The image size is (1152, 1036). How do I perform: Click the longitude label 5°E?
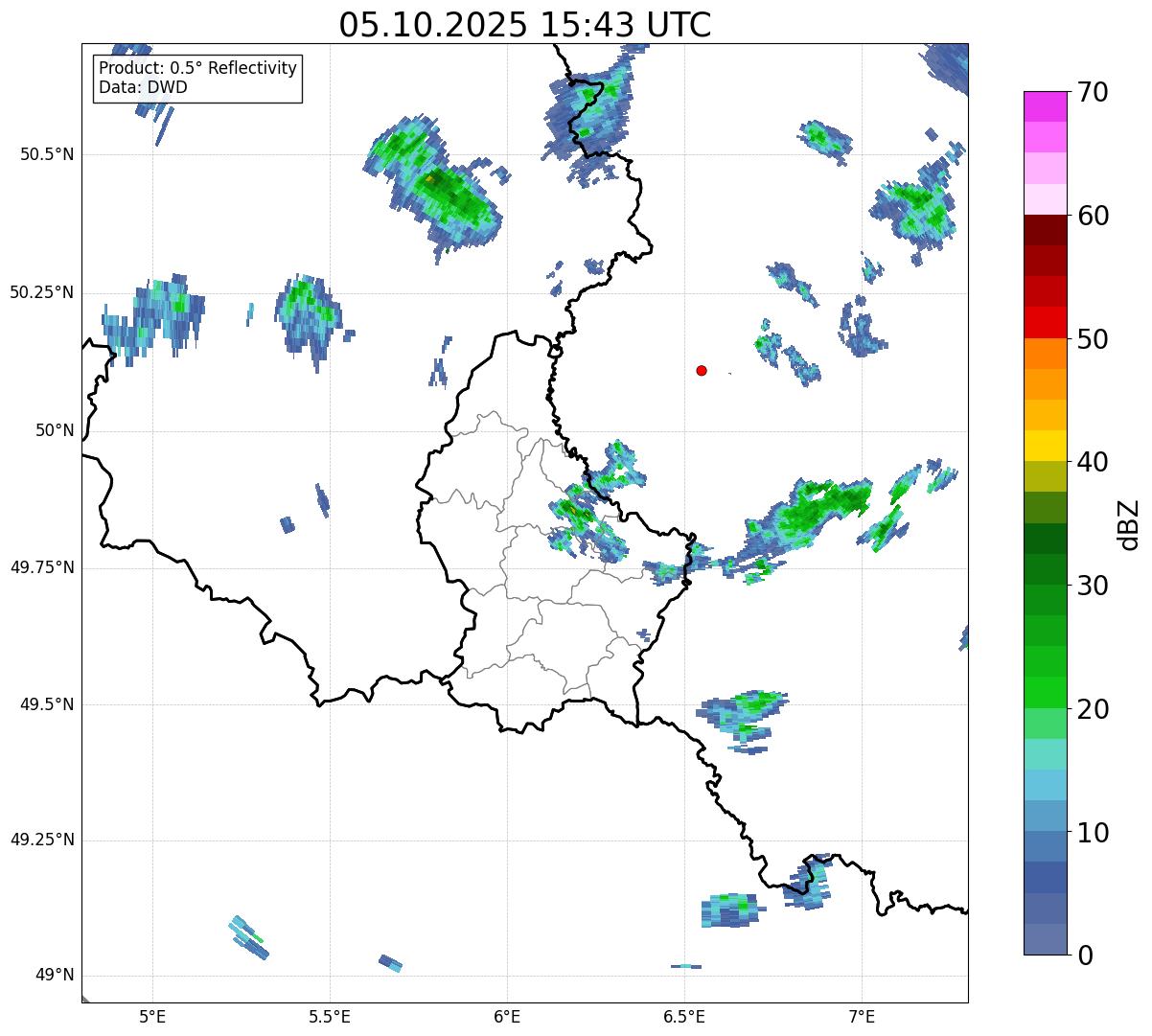click(x=152, y=1016)
